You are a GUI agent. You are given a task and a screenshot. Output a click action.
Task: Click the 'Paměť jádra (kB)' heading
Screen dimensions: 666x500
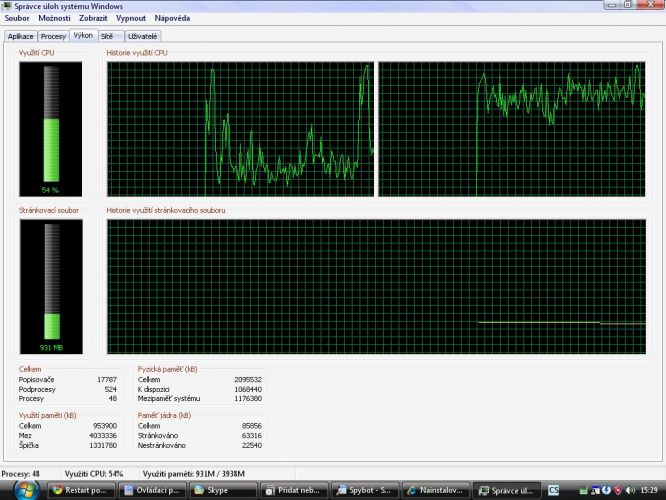(164, 415)
